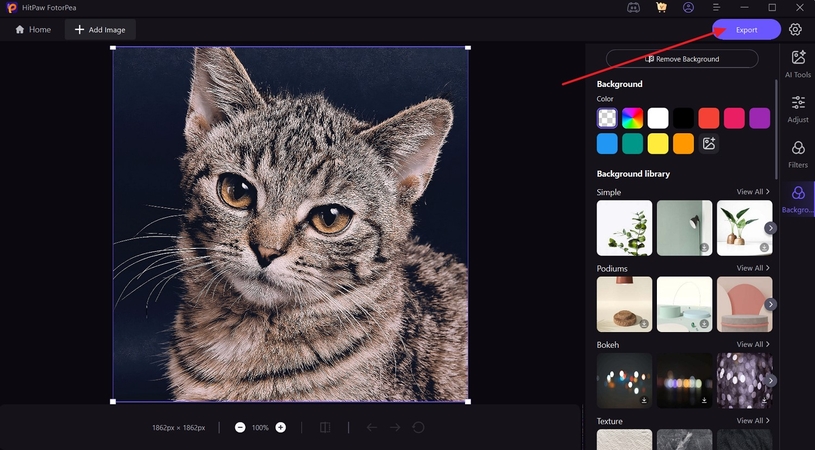Select transparent background swatch

[x=607, y=118]
